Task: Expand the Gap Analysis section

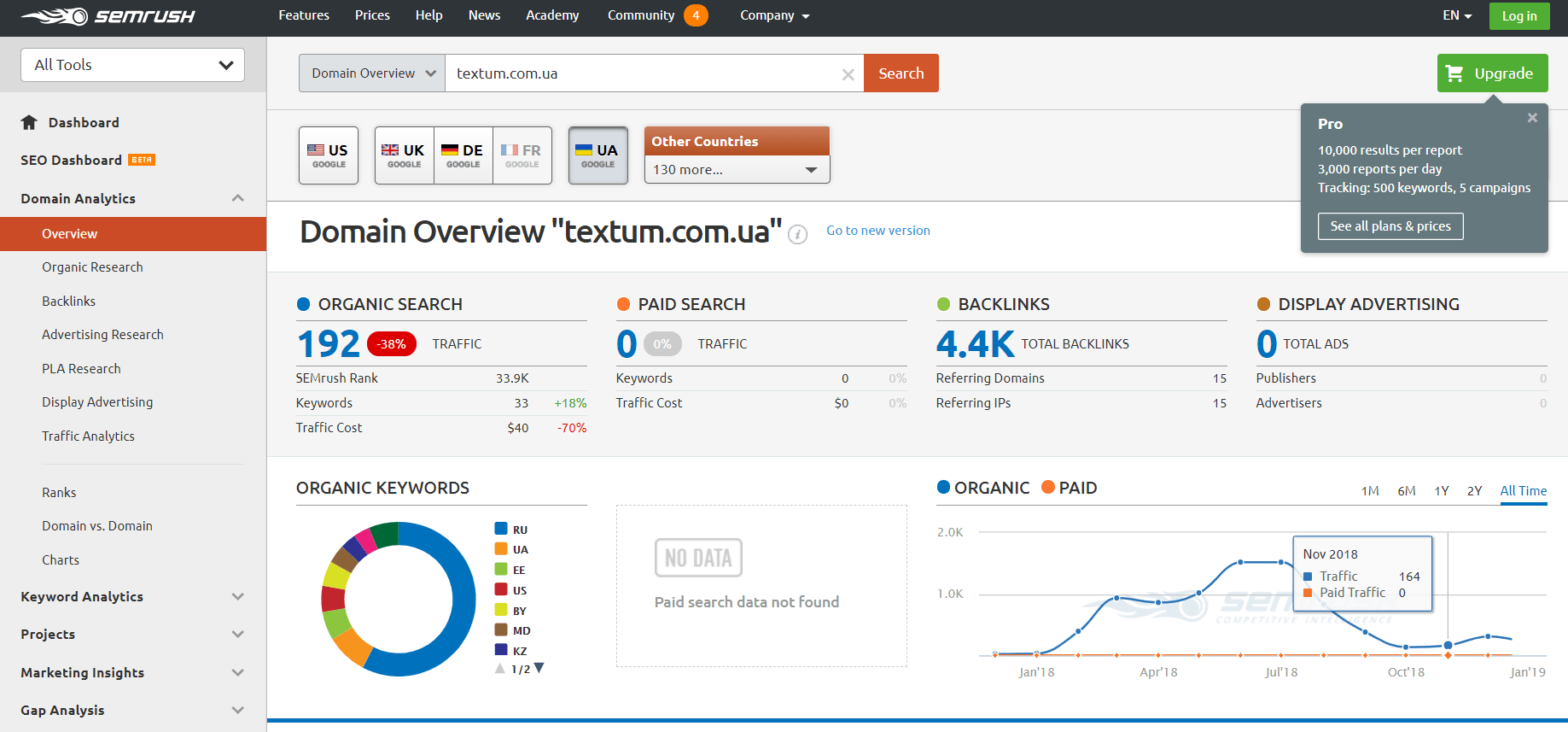Action: coord(237,710)
